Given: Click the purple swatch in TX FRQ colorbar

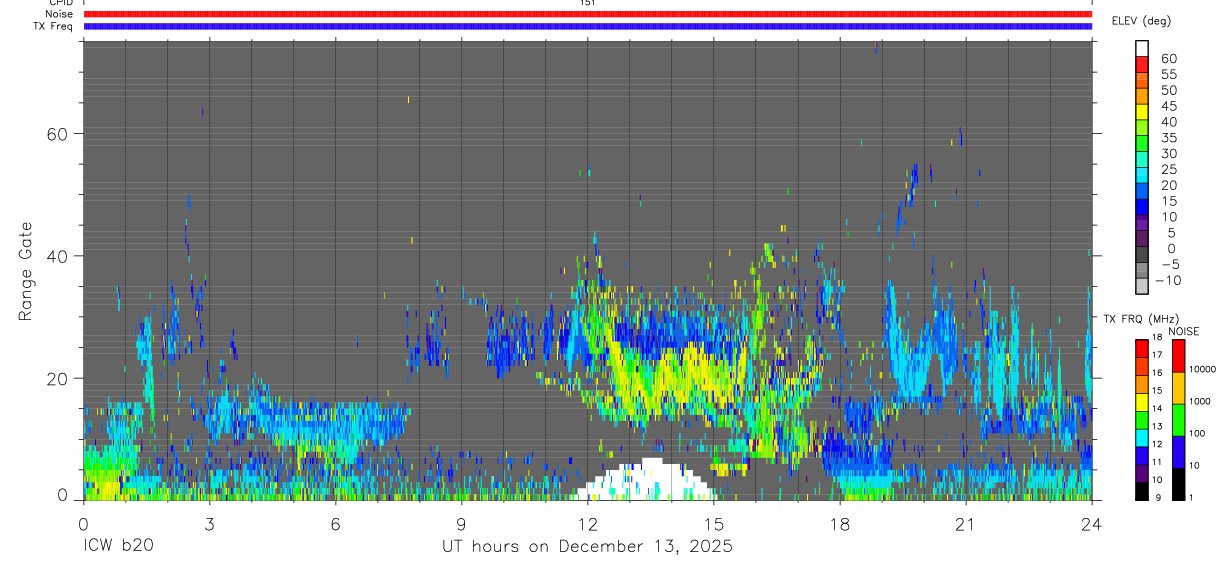Looking at the screenshot, I should tap(1141, 474).
